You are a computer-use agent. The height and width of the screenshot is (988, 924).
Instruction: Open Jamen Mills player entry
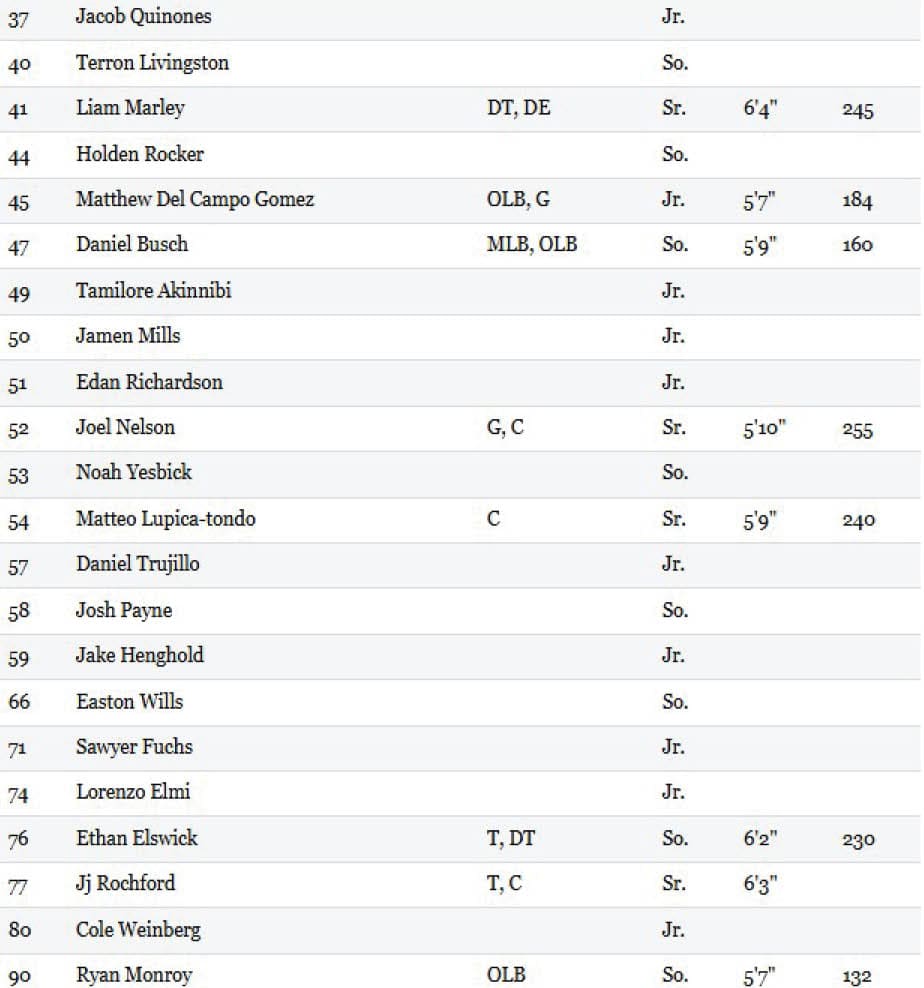(x=128, y=336)
